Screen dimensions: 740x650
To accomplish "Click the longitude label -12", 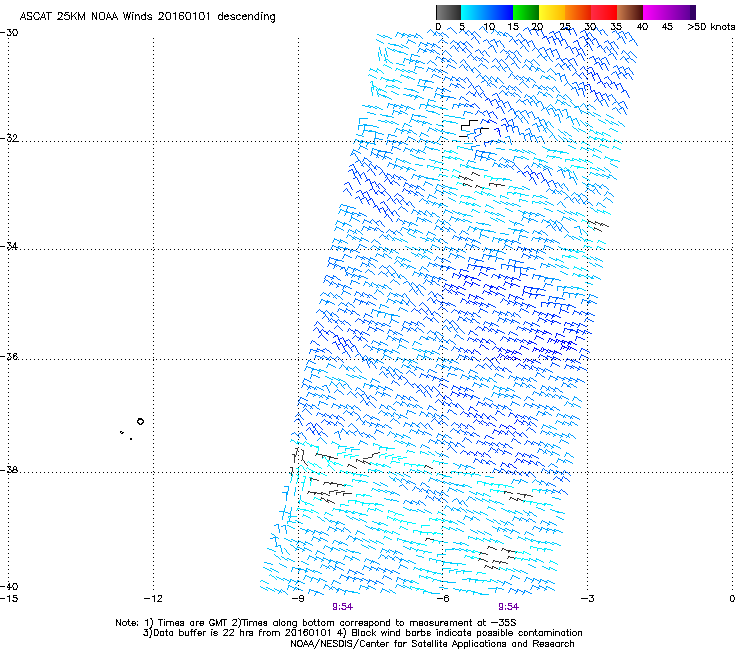I will point(153,599).
